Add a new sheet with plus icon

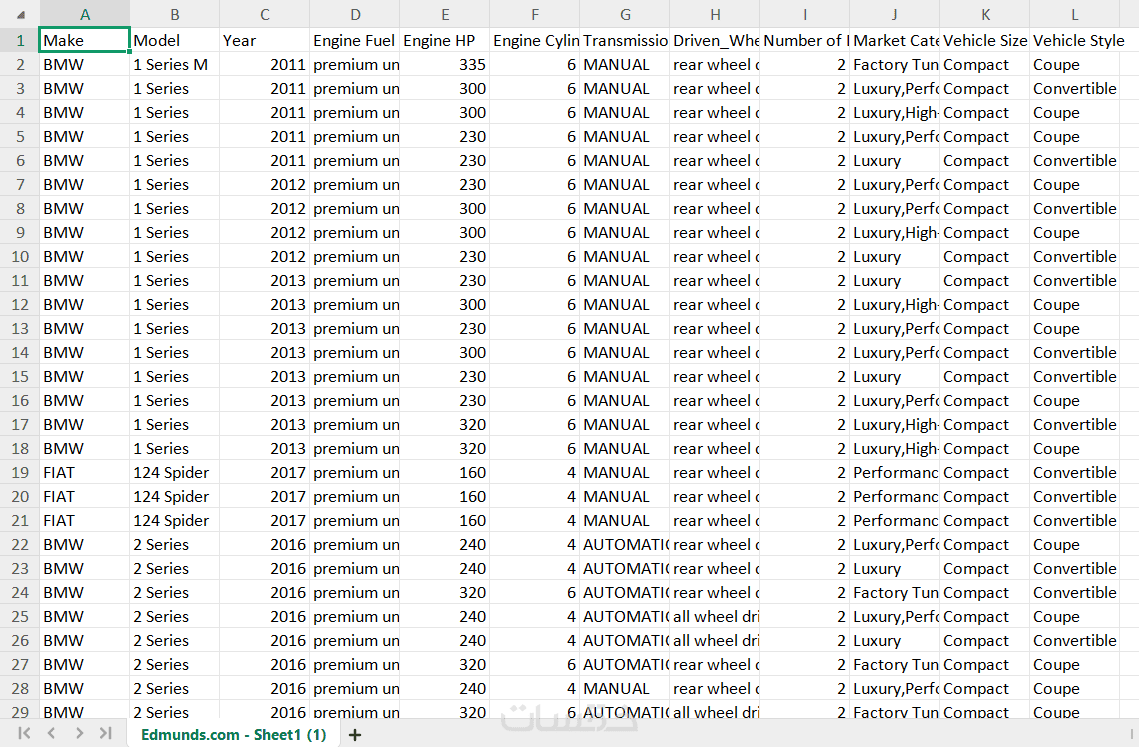tap(354, 735)
